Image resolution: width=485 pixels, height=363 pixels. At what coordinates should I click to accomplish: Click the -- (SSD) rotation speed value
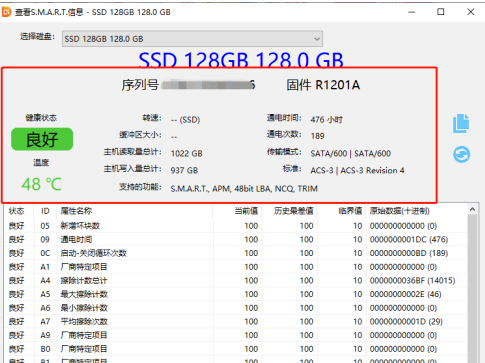(x=185, y=119)
